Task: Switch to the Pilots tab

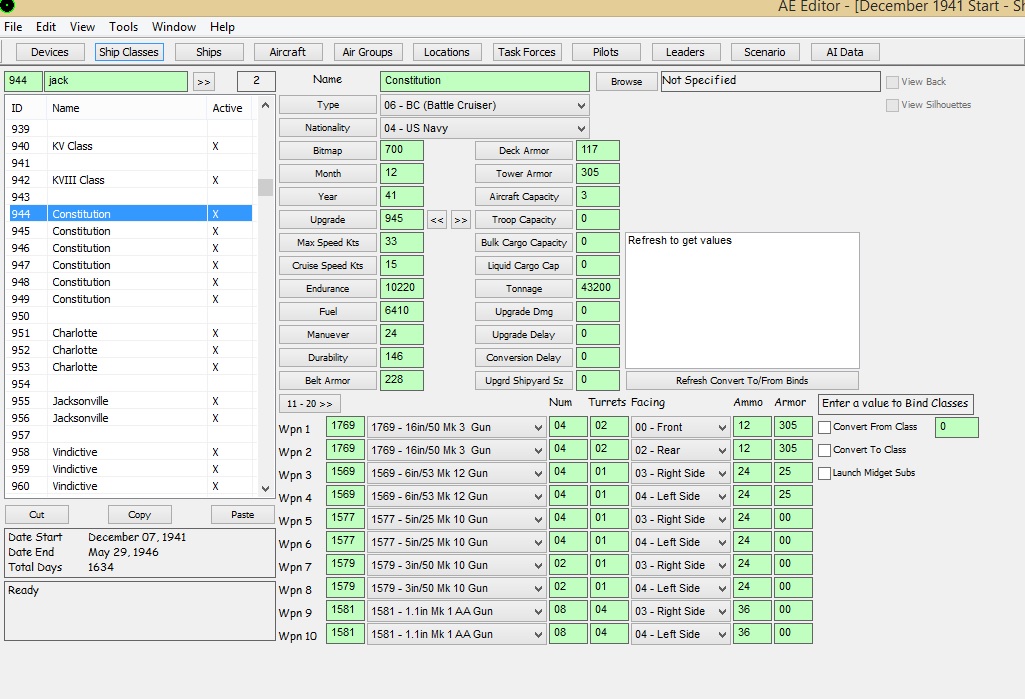Action: 606,52
